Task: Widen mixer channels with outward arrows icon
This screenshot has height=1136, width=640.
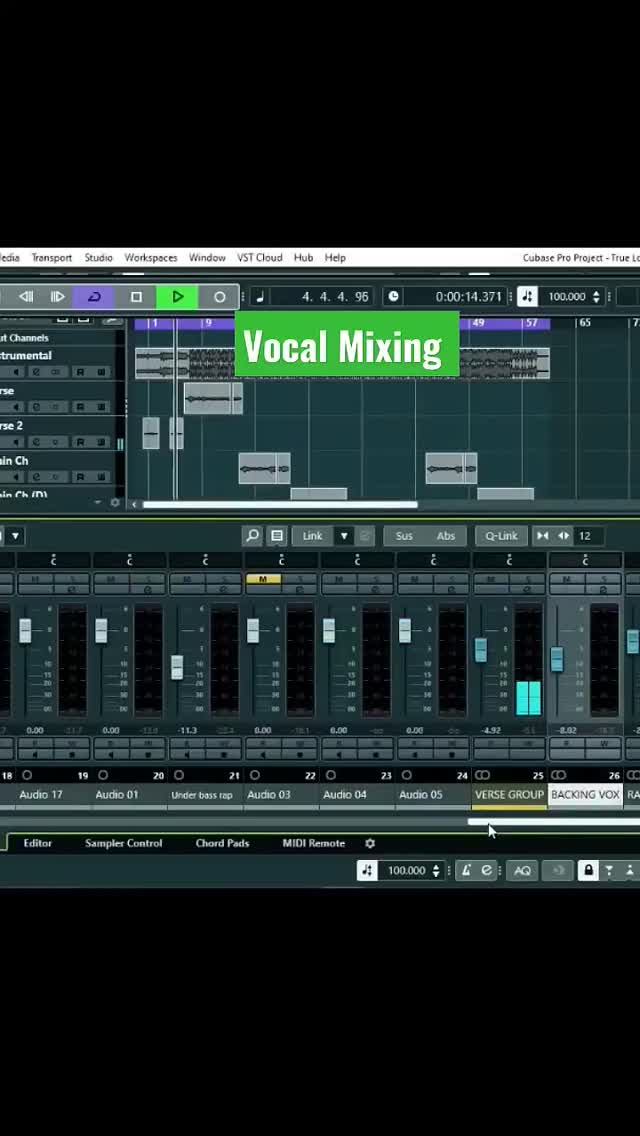Action: [563, 535]
